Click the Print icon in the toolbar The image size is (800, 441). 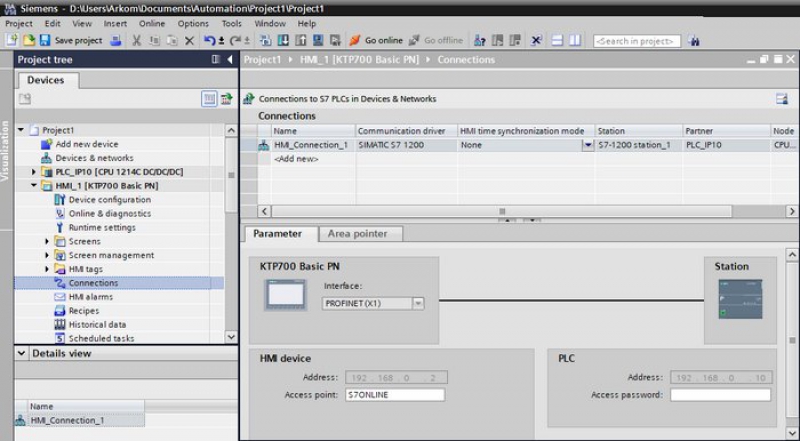coord(116,40)
